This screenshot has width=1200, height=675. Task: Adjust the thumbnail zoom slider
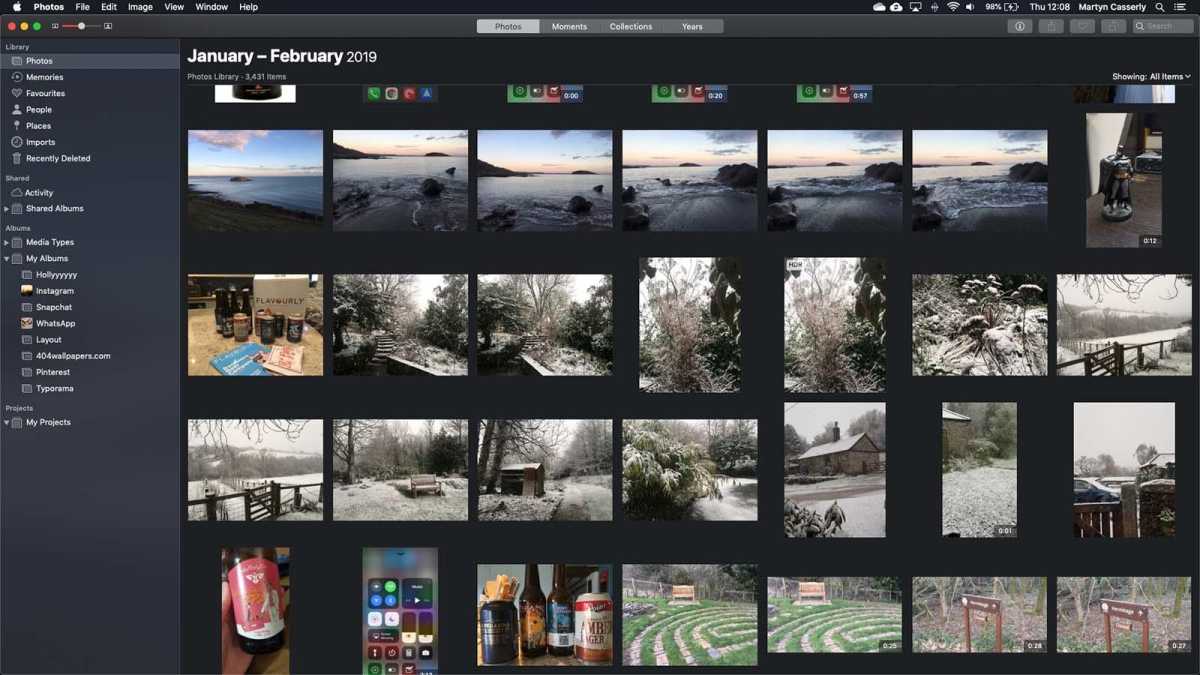click(x=81, y=26)
